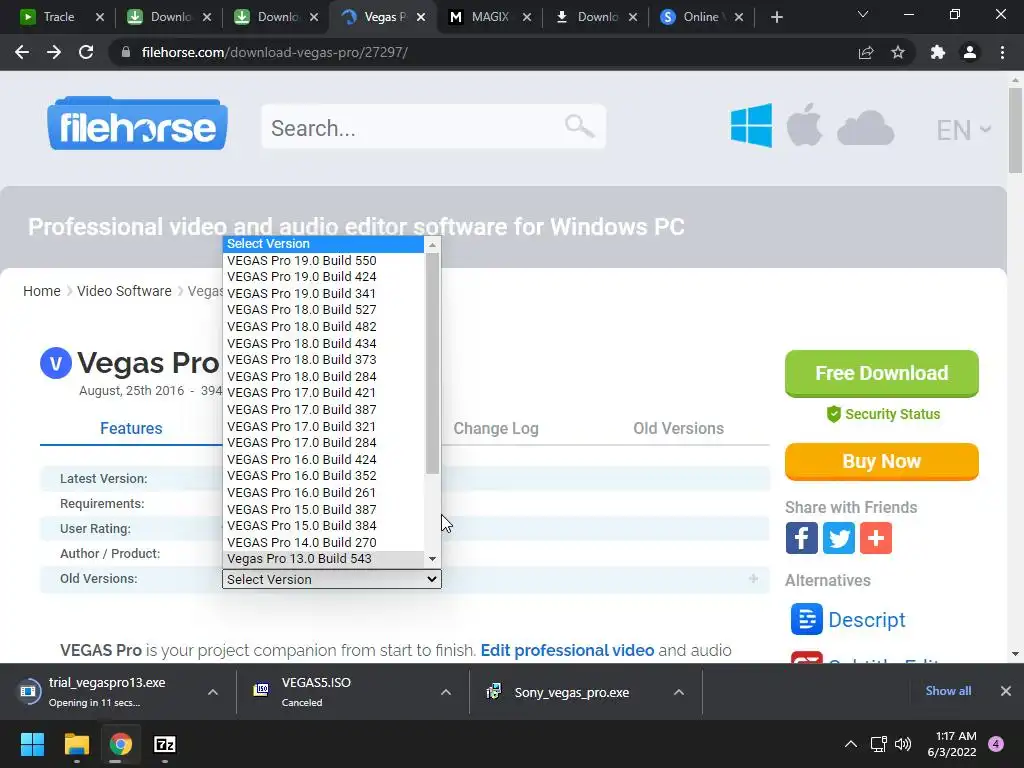This screenshot has width=1024, height=768.
Task: Click the Filehorse logo
Action: pos(137,124)
